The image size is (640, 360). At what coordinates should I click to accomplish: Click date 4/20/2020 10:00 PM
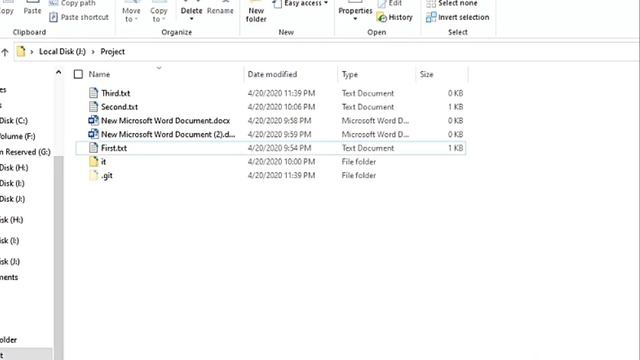point(281,162)
